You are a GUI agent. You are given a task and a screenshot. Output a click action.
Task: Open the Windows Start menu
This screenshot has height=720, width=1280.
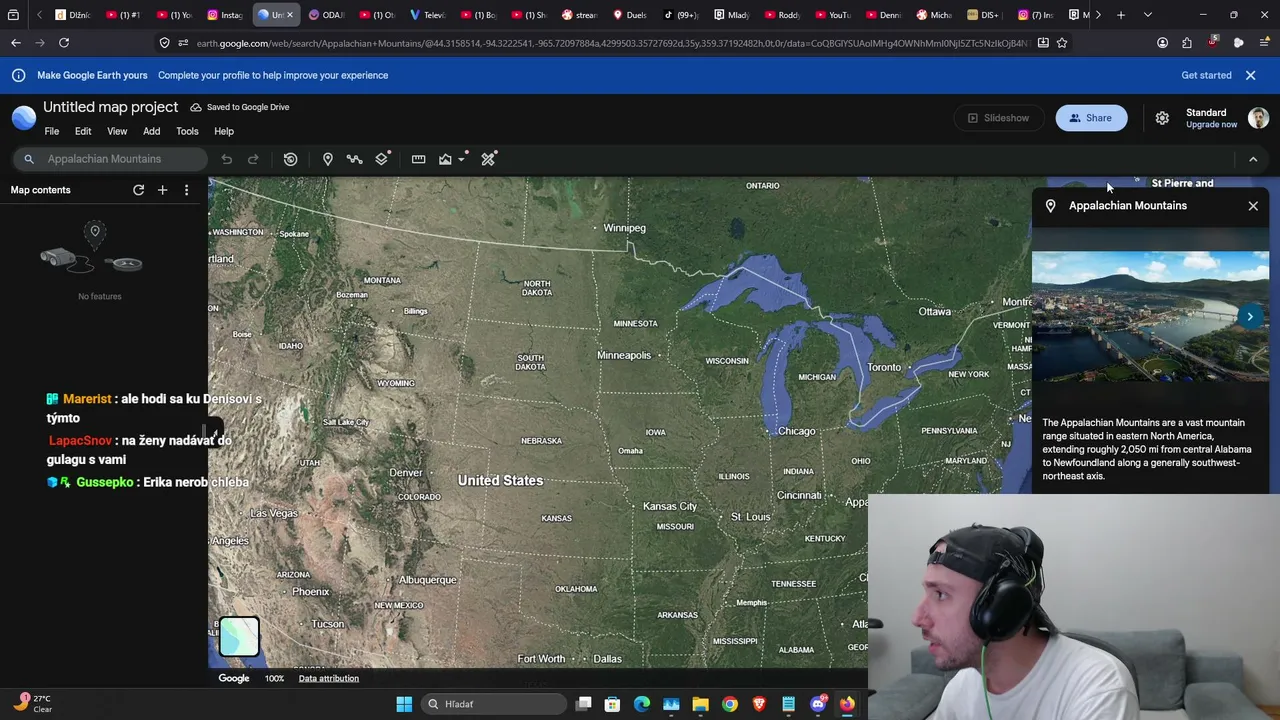(x=404, y=704)
